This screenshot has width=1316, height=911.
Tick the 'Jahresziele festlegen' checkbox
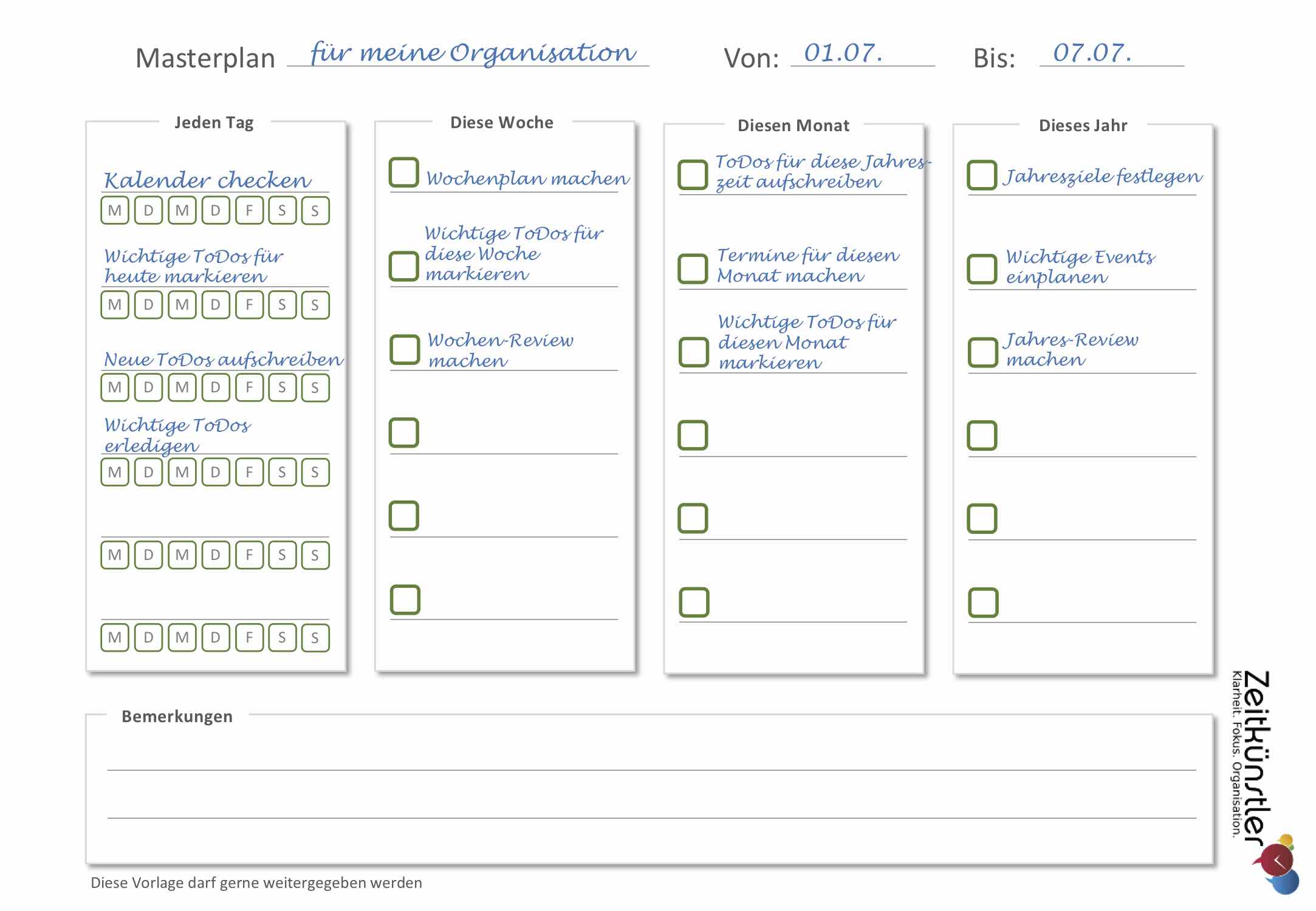coord(982,175)
